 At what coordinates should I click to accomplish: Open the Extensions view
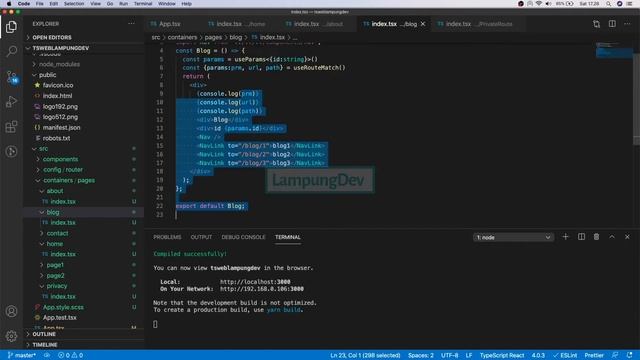[x=11, y=127]
